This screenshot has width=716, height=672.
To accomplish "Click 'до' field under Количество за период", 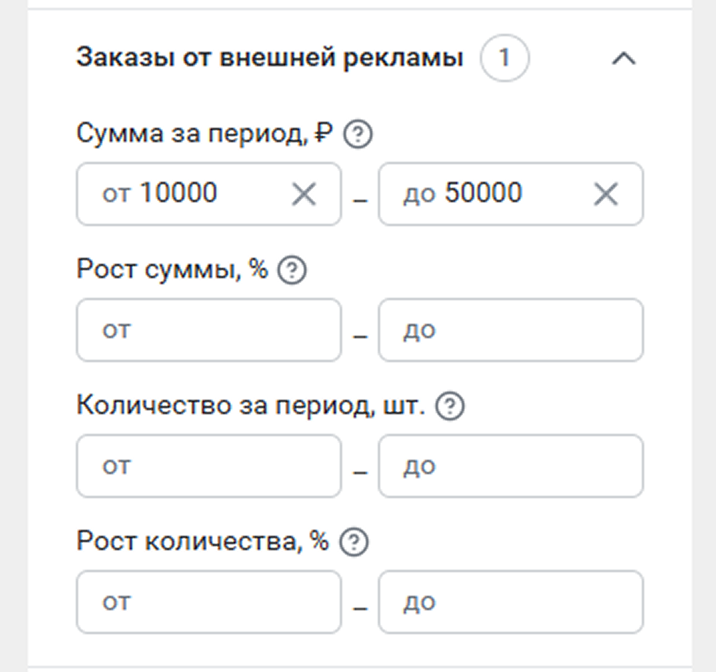I will click(x=511, y=466).
